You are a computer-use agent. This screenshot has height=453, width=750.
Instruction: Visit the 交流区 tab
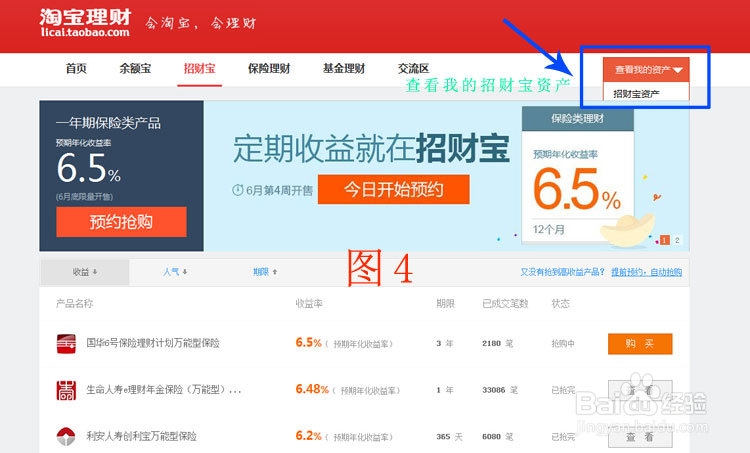(x=413, y=68)
